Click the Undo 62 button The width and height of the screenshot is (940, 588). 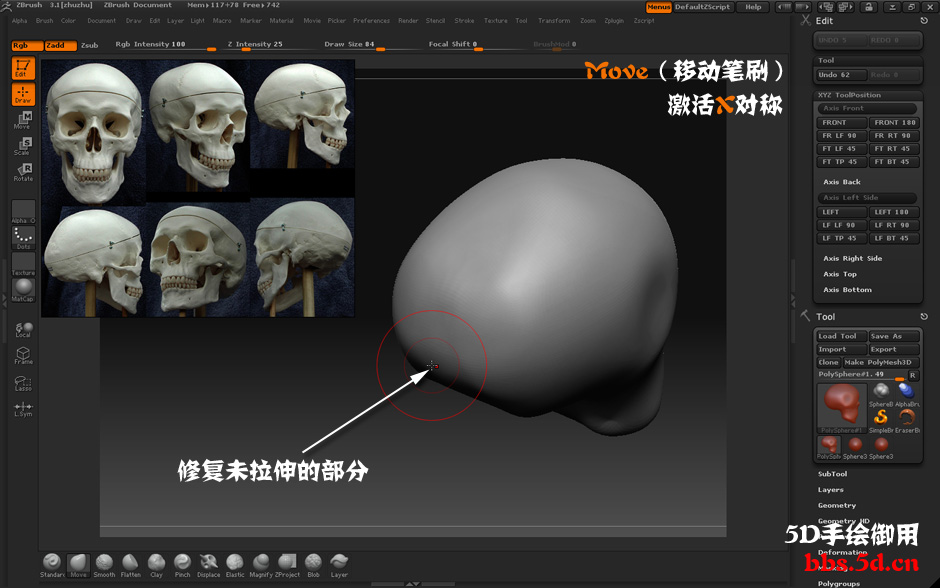point(842,75)
